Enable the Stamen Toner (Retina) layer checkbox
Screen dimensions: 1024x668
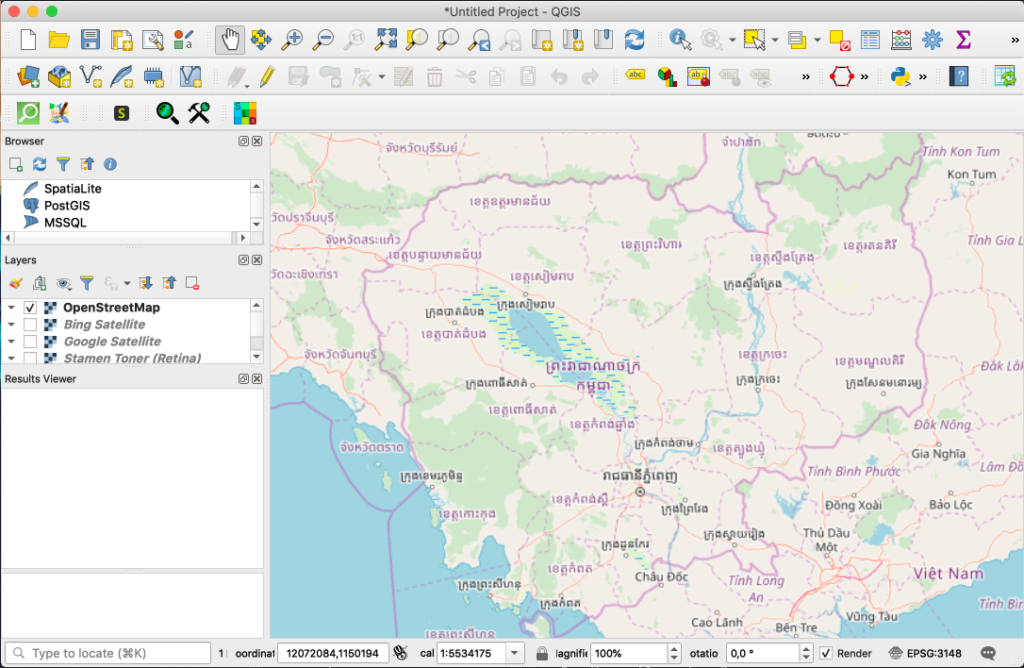tap(30, 358)
